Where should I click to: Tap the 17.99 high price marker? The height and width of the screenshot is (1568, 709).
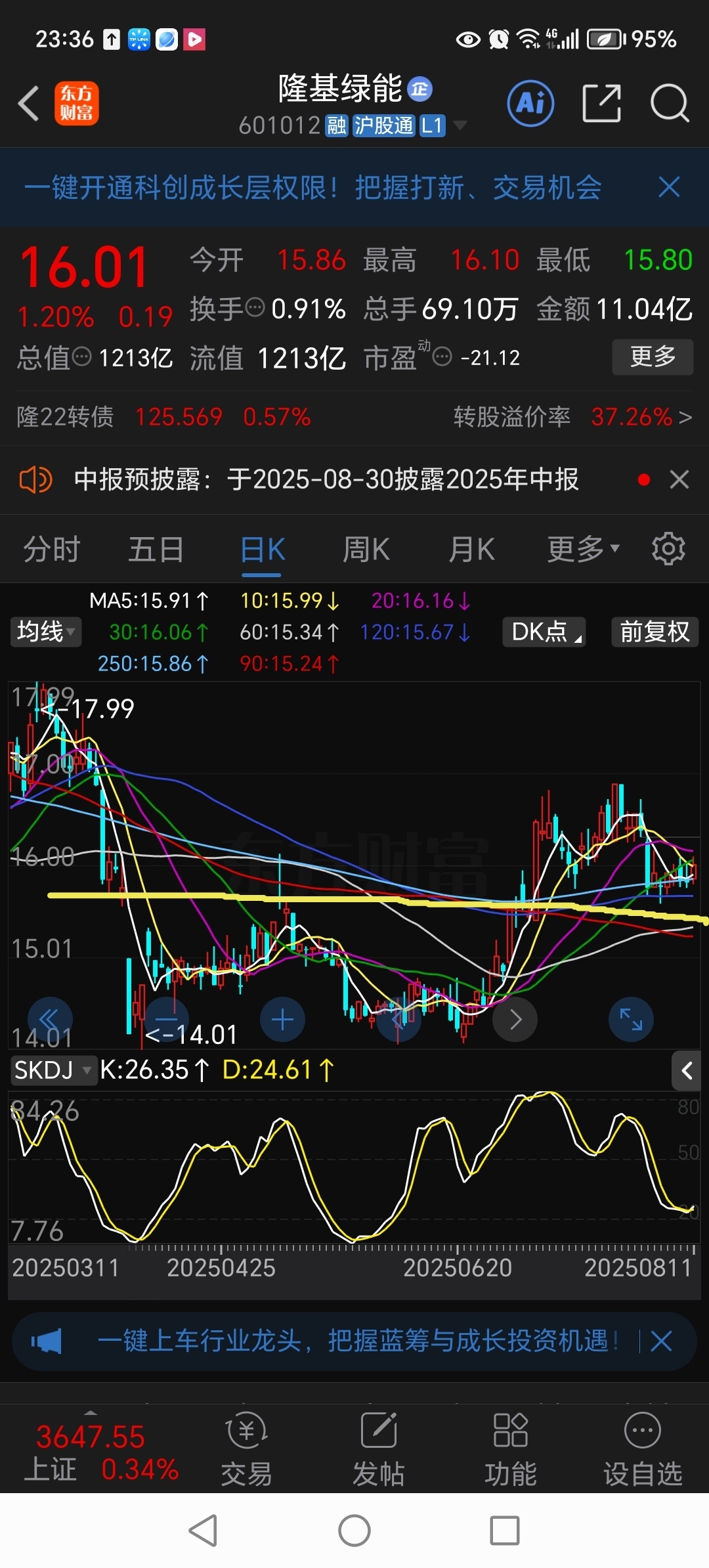click(x=87, y=709)
